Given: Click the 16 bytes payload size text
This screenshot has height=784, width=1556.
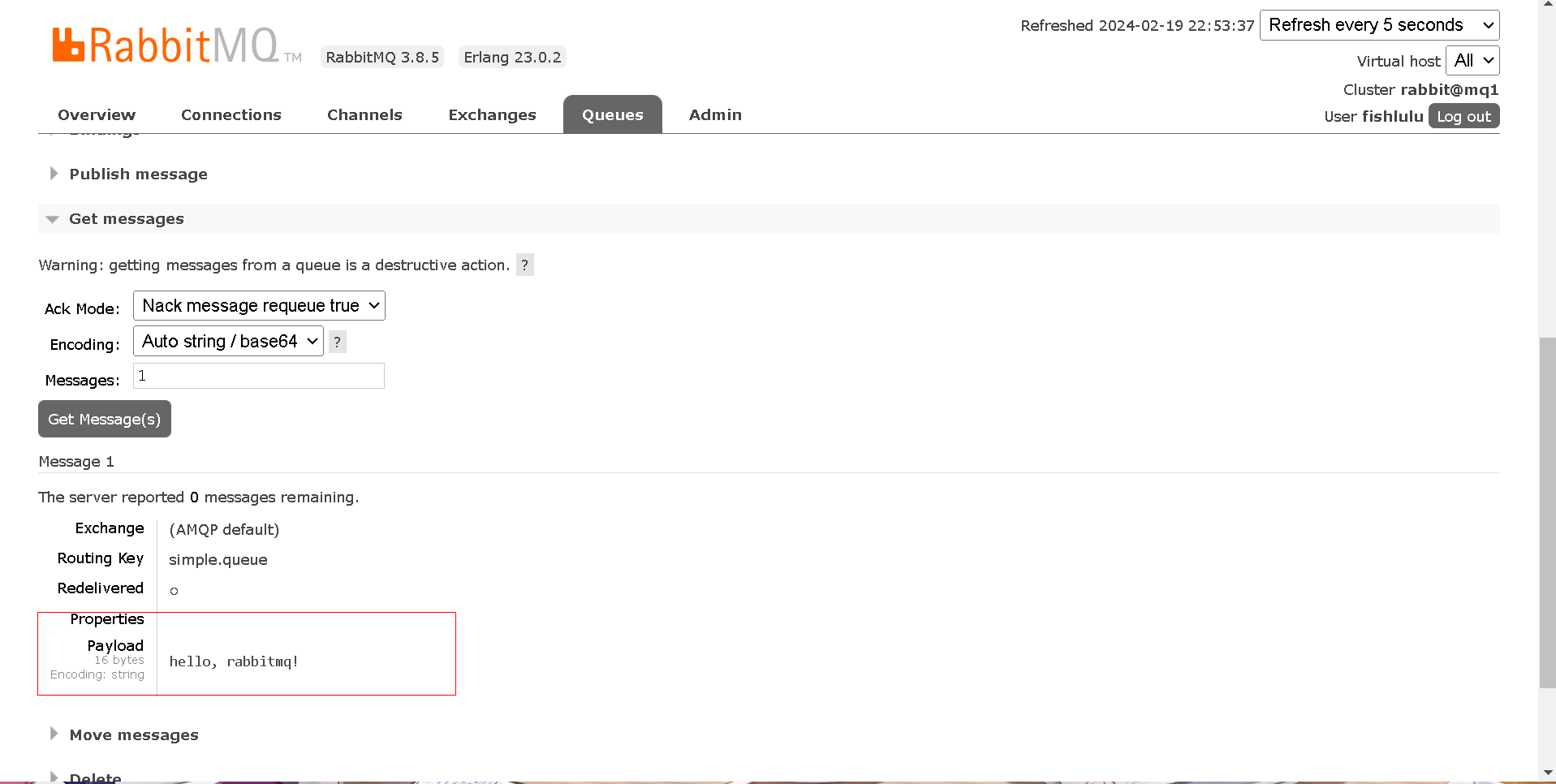Looking at the screenshot, I should click(x=119, y=661).
